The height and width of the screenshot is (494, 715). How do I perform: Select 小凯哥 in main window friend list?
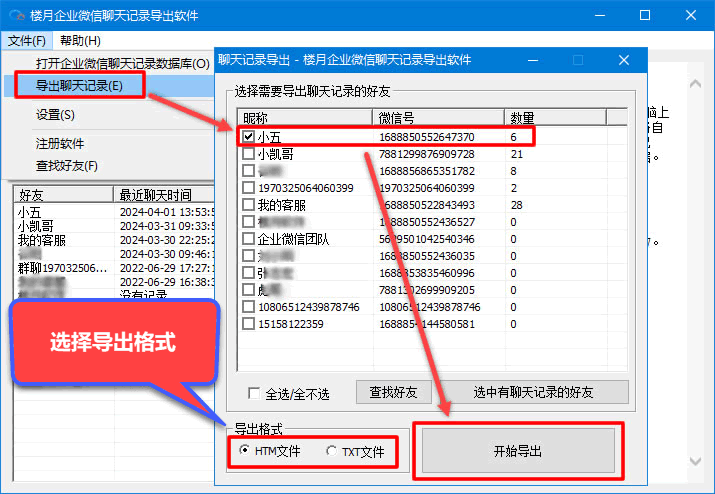[36, 226]
